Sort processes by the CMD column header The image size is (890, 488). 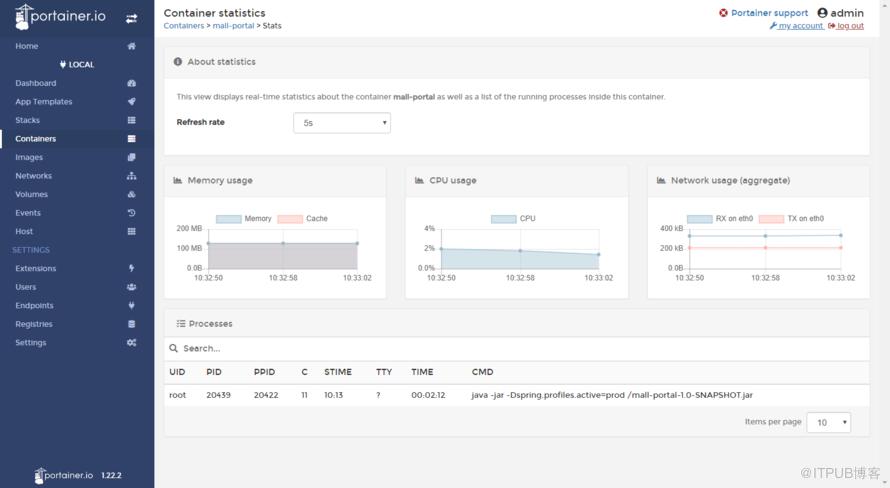click(x=482, y=372)
